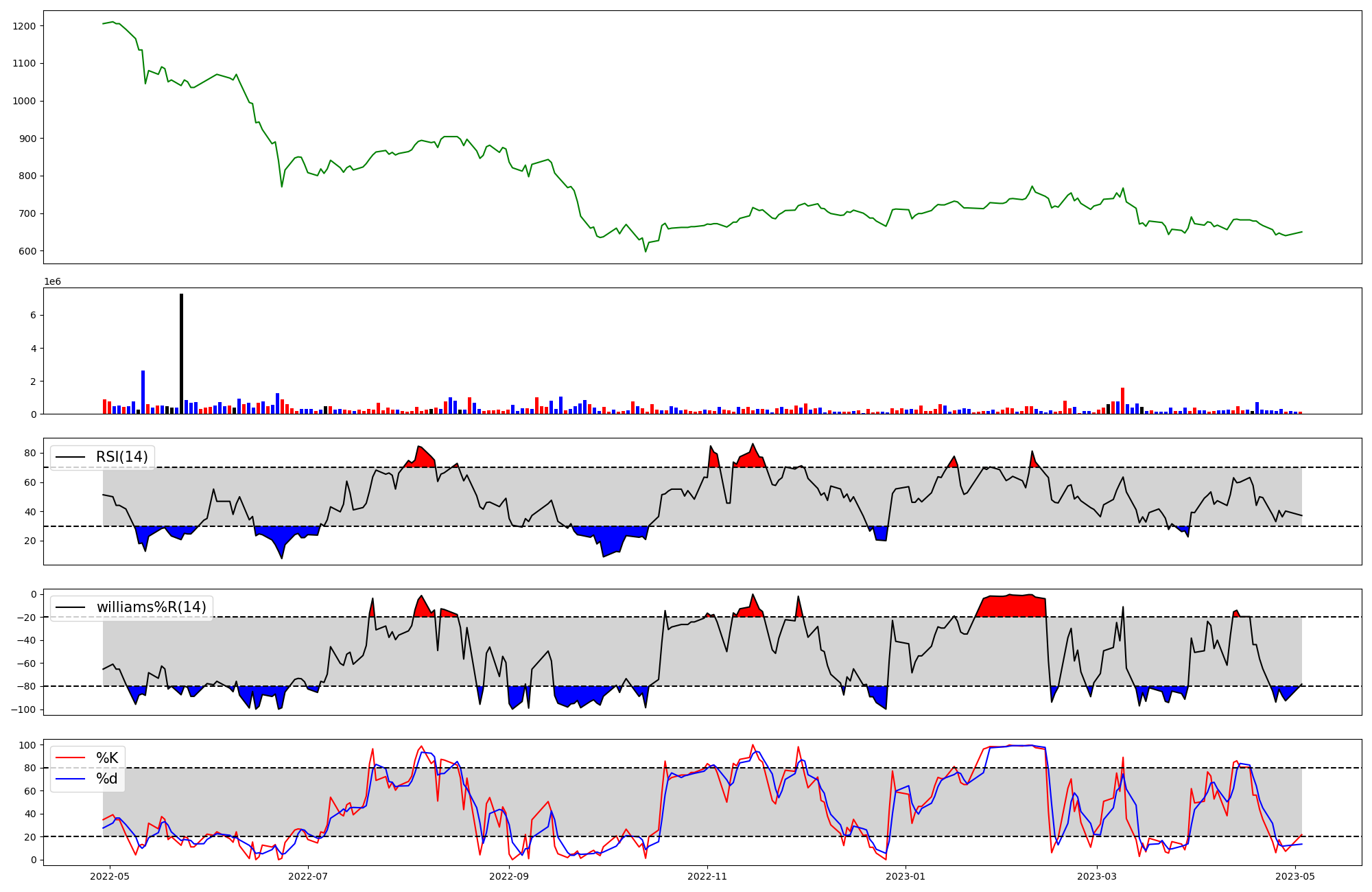Click the 2022-07 x-axis date label
This screenshot has width=1372, height=892.
tap(308, 876)
